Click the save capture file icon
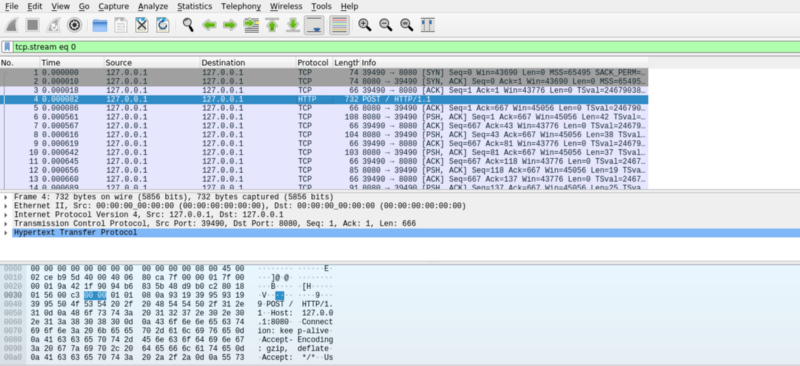800x366 pixels. (120, 25)
